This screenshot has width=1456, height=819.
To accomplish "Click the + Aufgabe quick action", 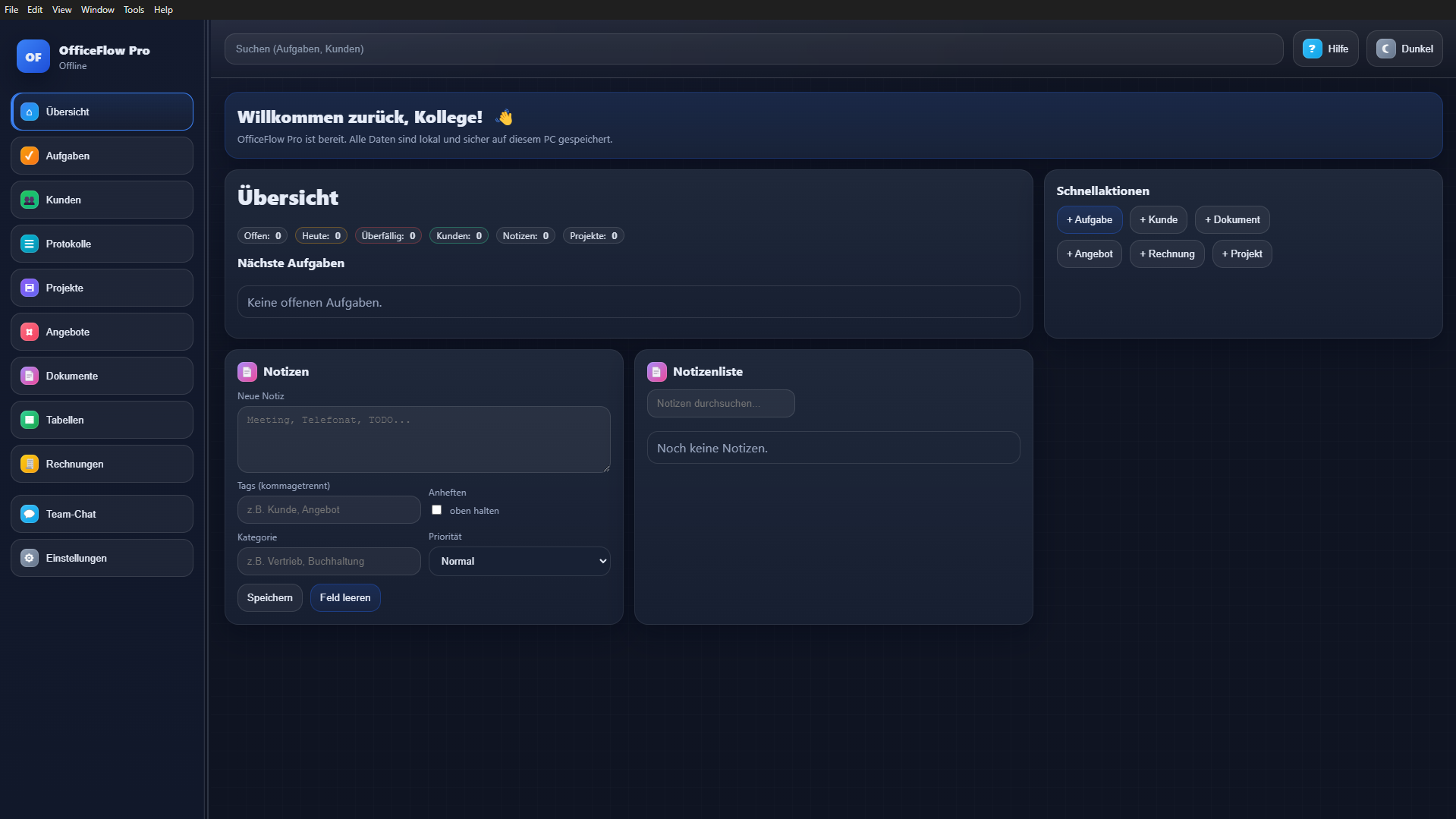I will (x=1089, y=220).
